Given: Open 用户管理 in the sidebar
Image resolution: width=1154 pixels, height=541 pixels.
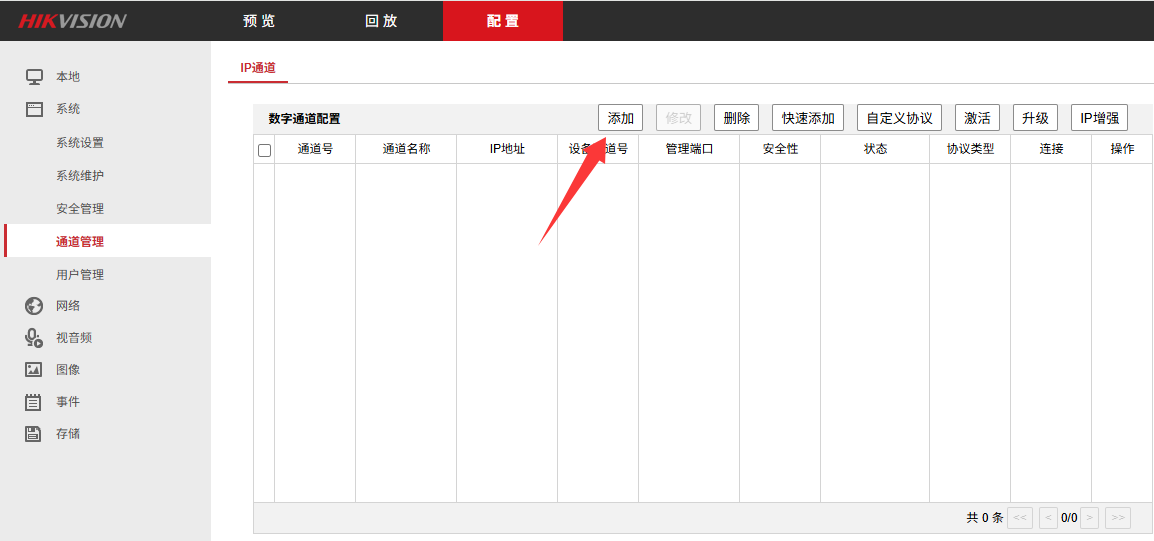Looking at the screenshot, I should 80,275.
